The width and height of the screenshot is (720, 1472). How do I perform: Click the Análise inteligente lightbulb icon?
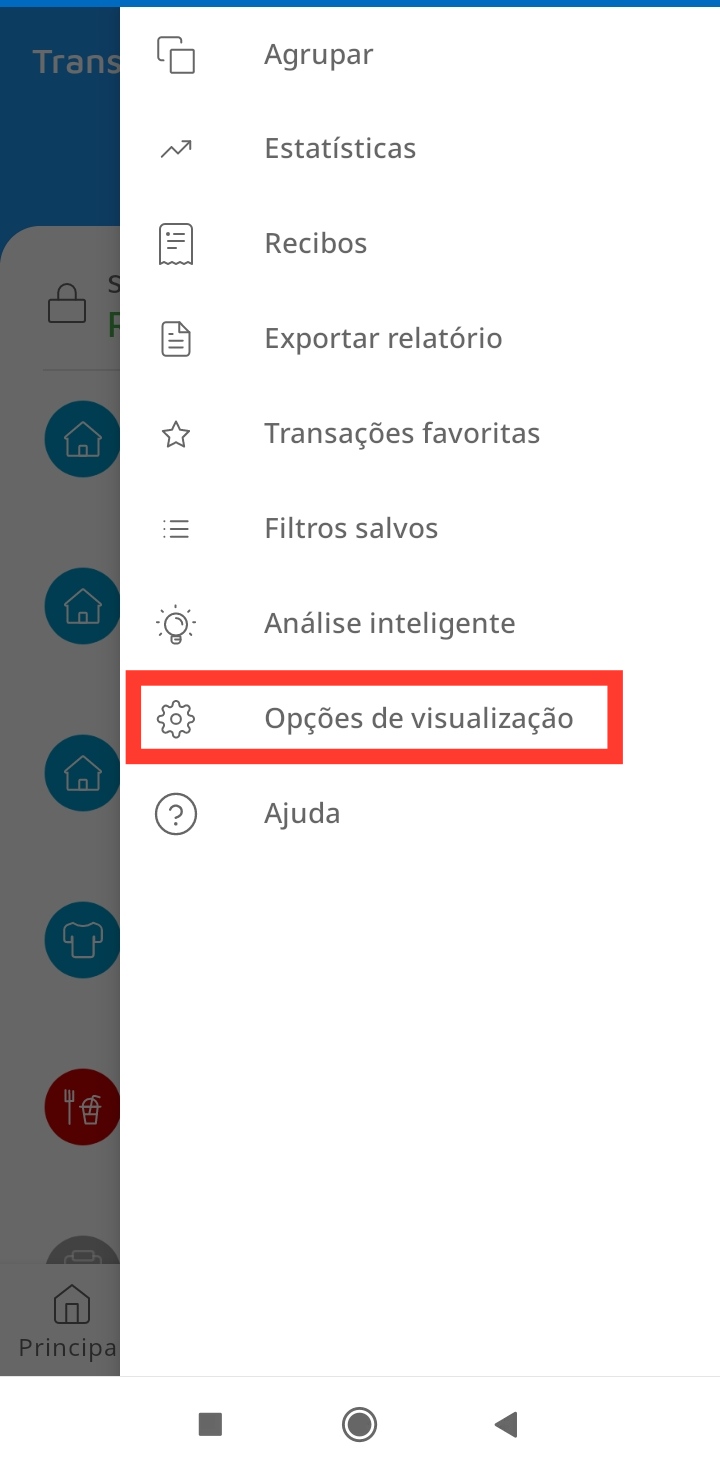(176, 624)
